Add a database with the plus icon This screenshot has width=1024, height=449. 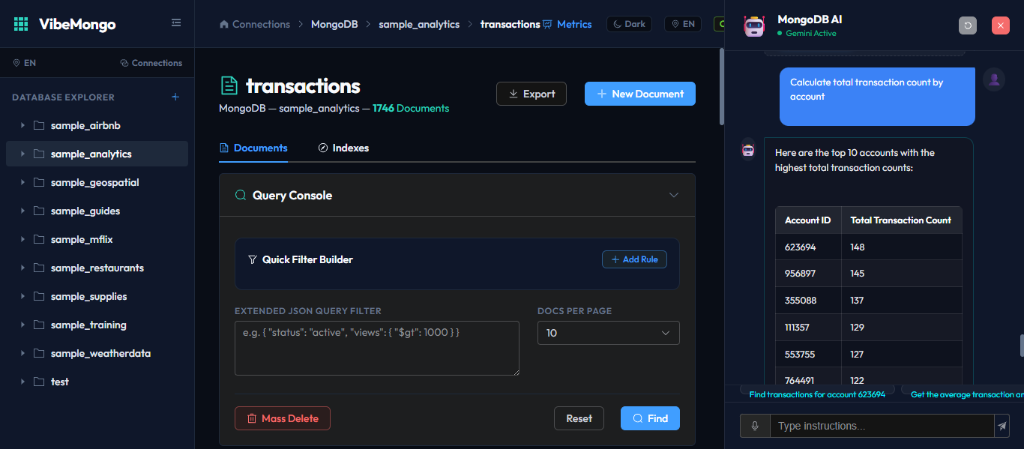175,97
